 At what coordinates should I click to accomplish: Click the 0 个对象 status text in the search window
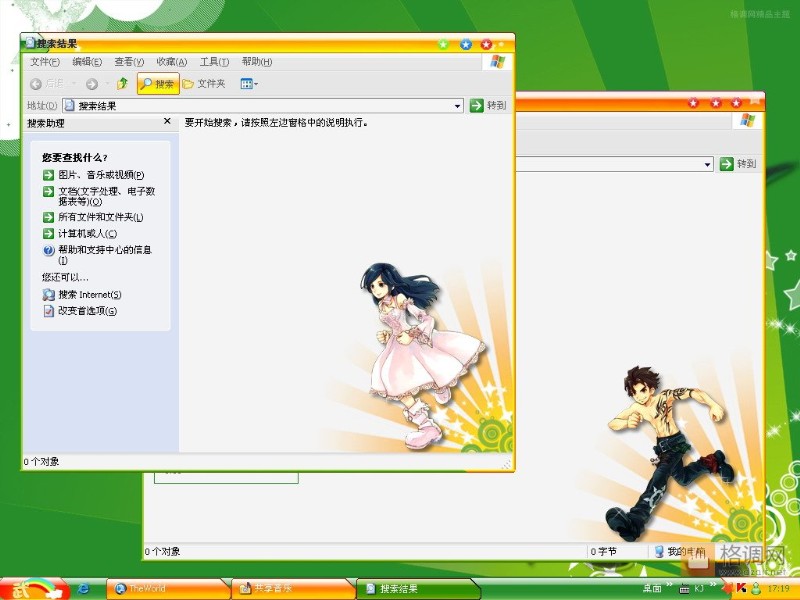coord(41,462)
